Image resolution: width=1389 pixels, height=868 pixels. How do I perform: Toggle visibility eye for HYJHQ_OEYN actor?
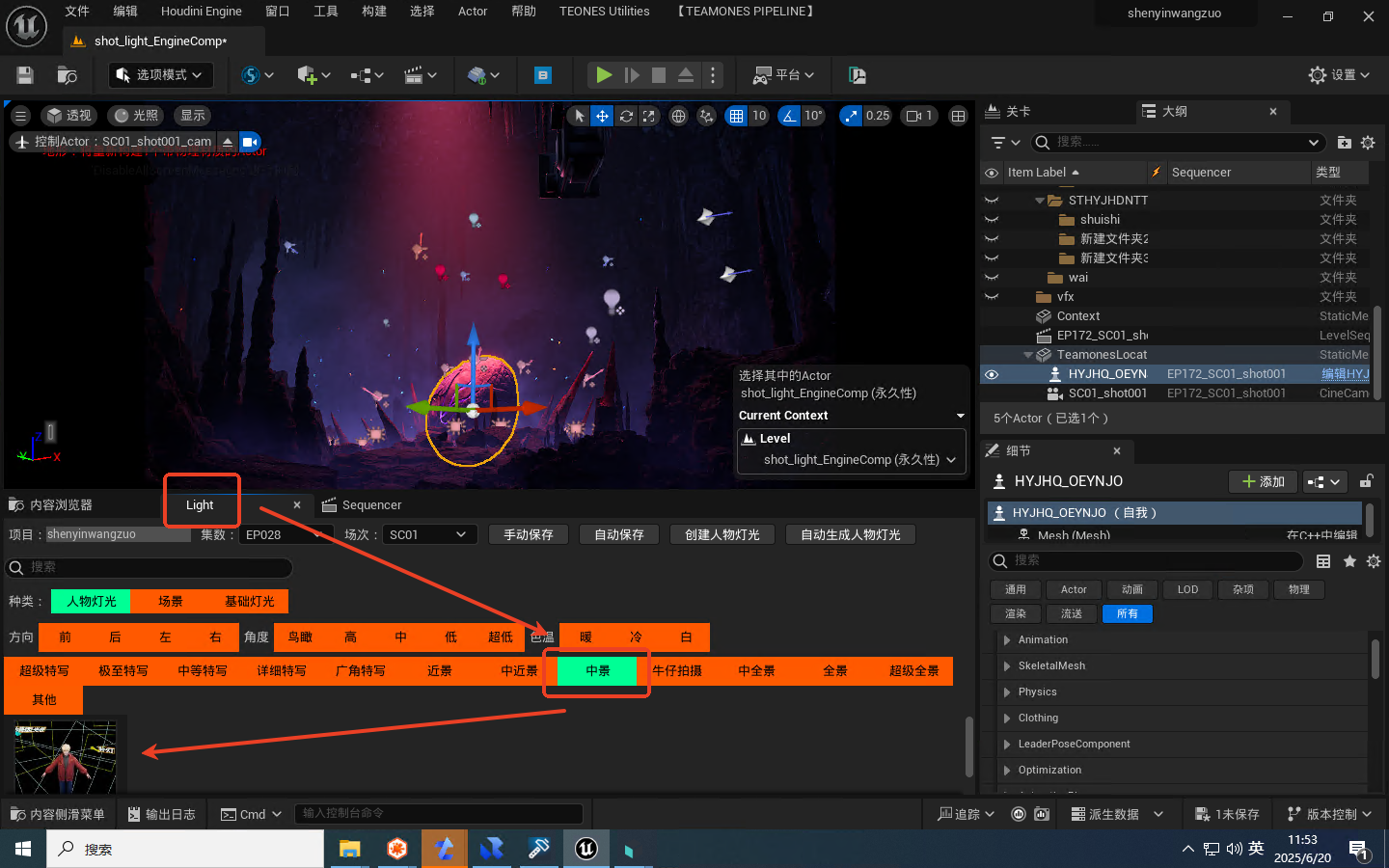tap(991, 374)
